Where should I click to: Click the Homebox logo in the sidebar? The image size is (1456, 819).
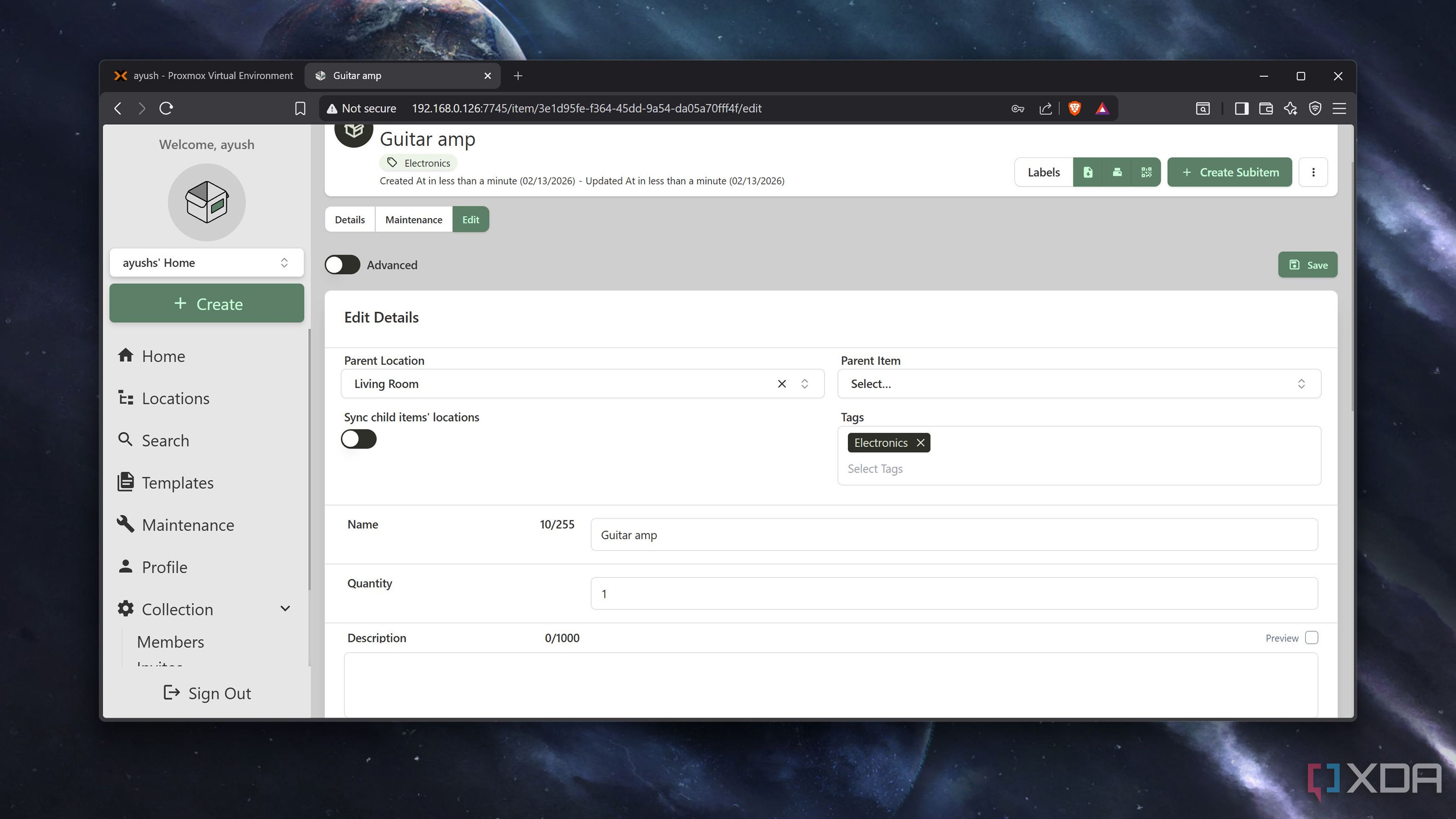click(206, 202)
